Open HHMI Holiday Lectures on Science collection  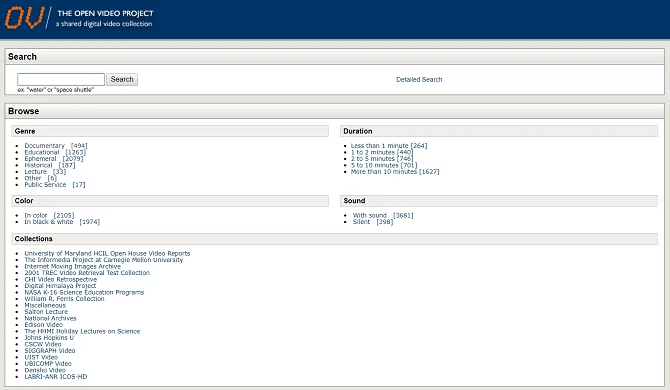pos(82,331)
